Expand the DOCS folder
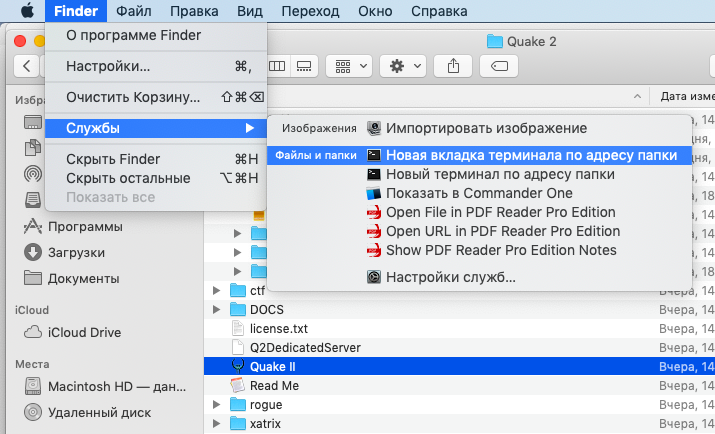Screen dimensions: 715x434 point(217,310)
